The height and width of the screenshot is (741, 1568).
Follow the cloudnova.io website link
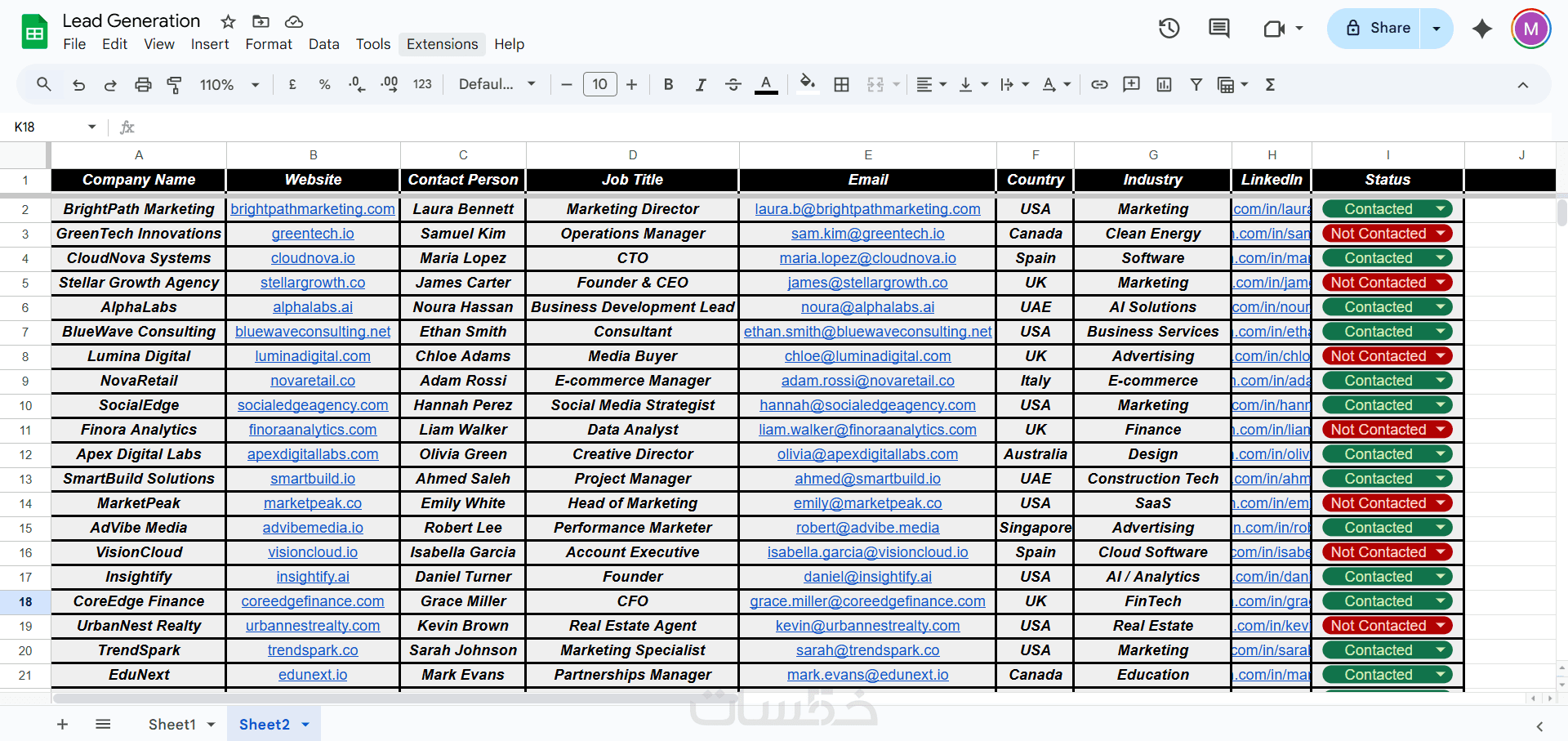click(313, 258)
